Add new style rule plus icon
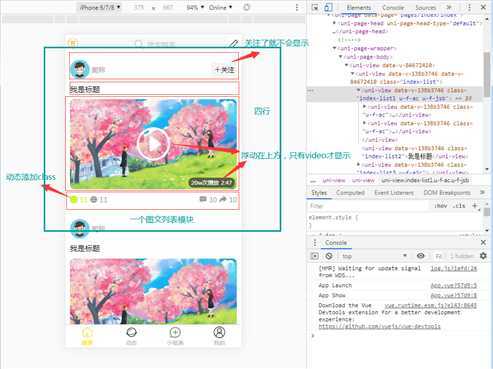This screenshot has height=369, width=493. coord(475,206)
